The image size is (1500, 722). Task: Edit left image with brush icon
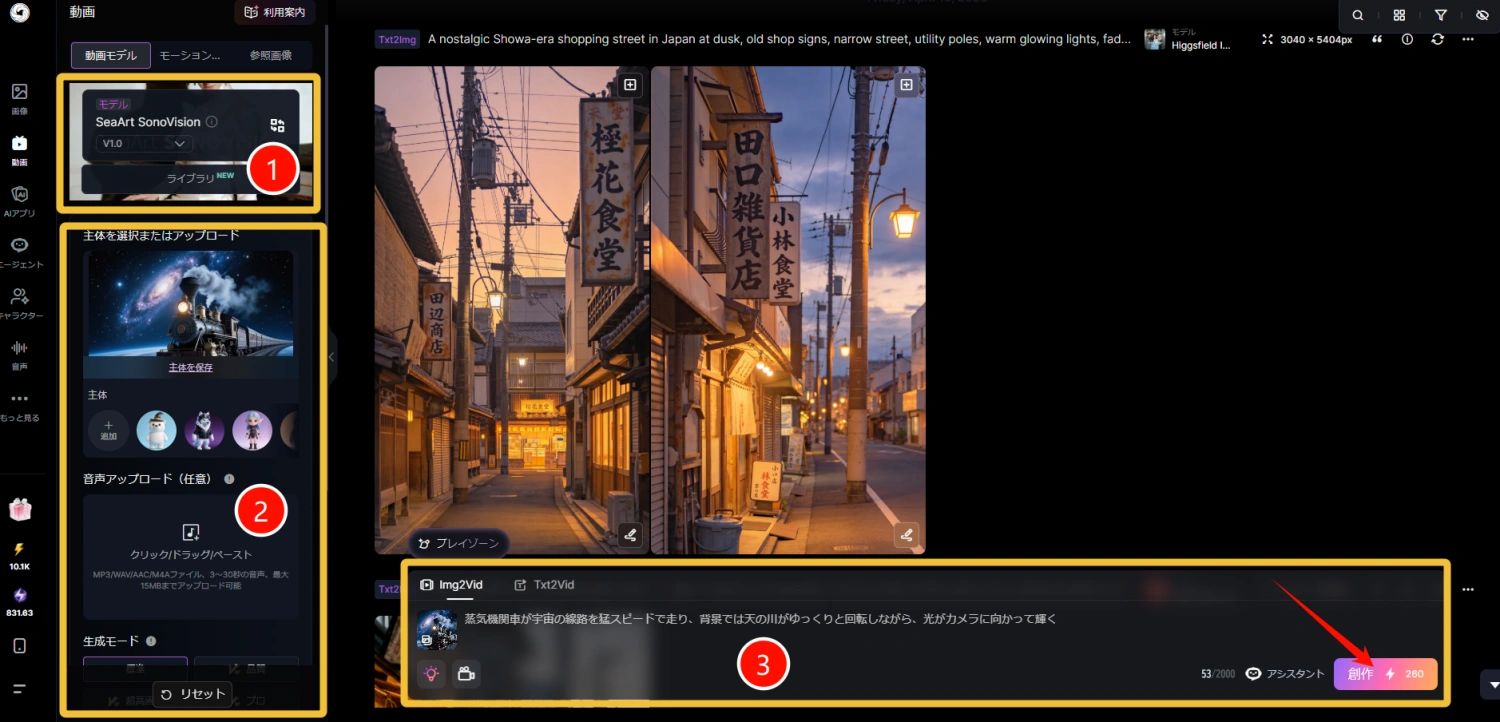click(630, 535)
